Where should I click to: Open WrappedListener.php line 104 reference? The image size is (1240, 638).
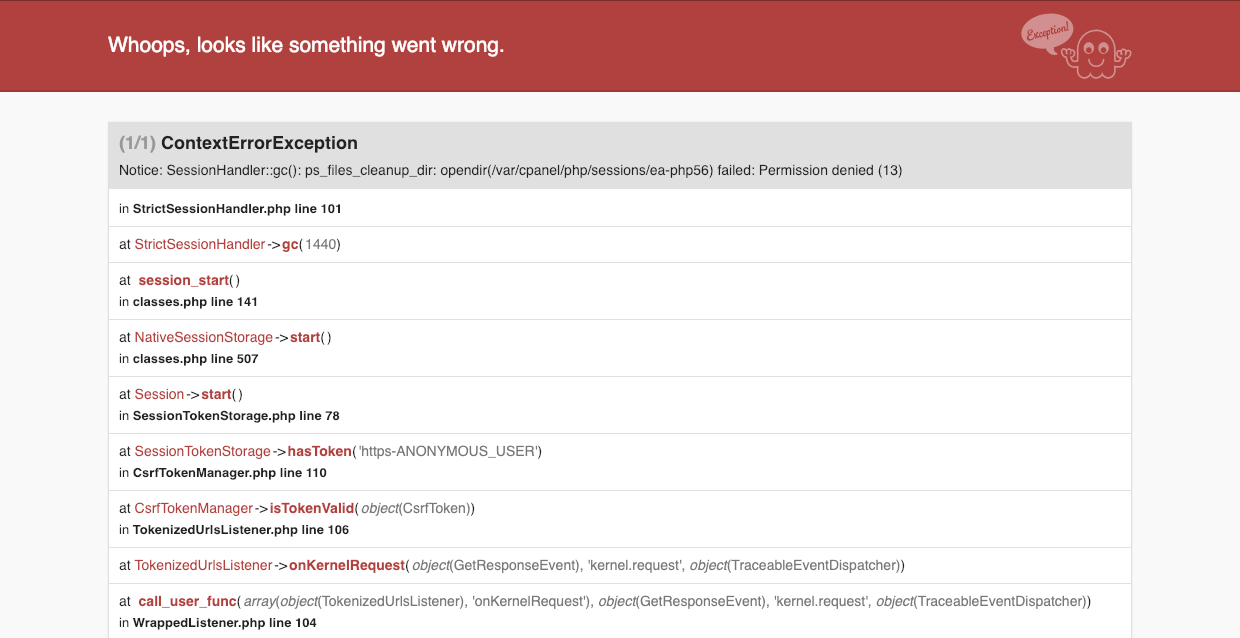[x=224, y=623]
